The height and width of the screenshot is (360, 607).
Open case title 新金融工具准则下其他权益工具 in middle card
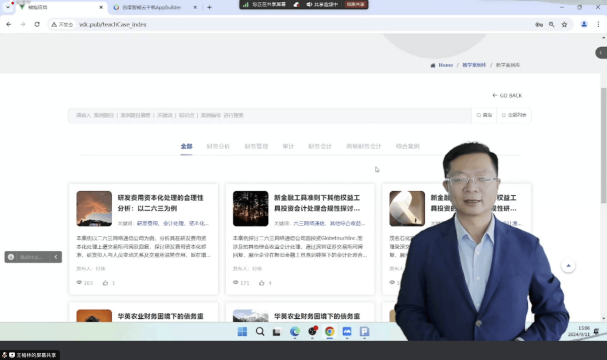(x=317, y=203)
